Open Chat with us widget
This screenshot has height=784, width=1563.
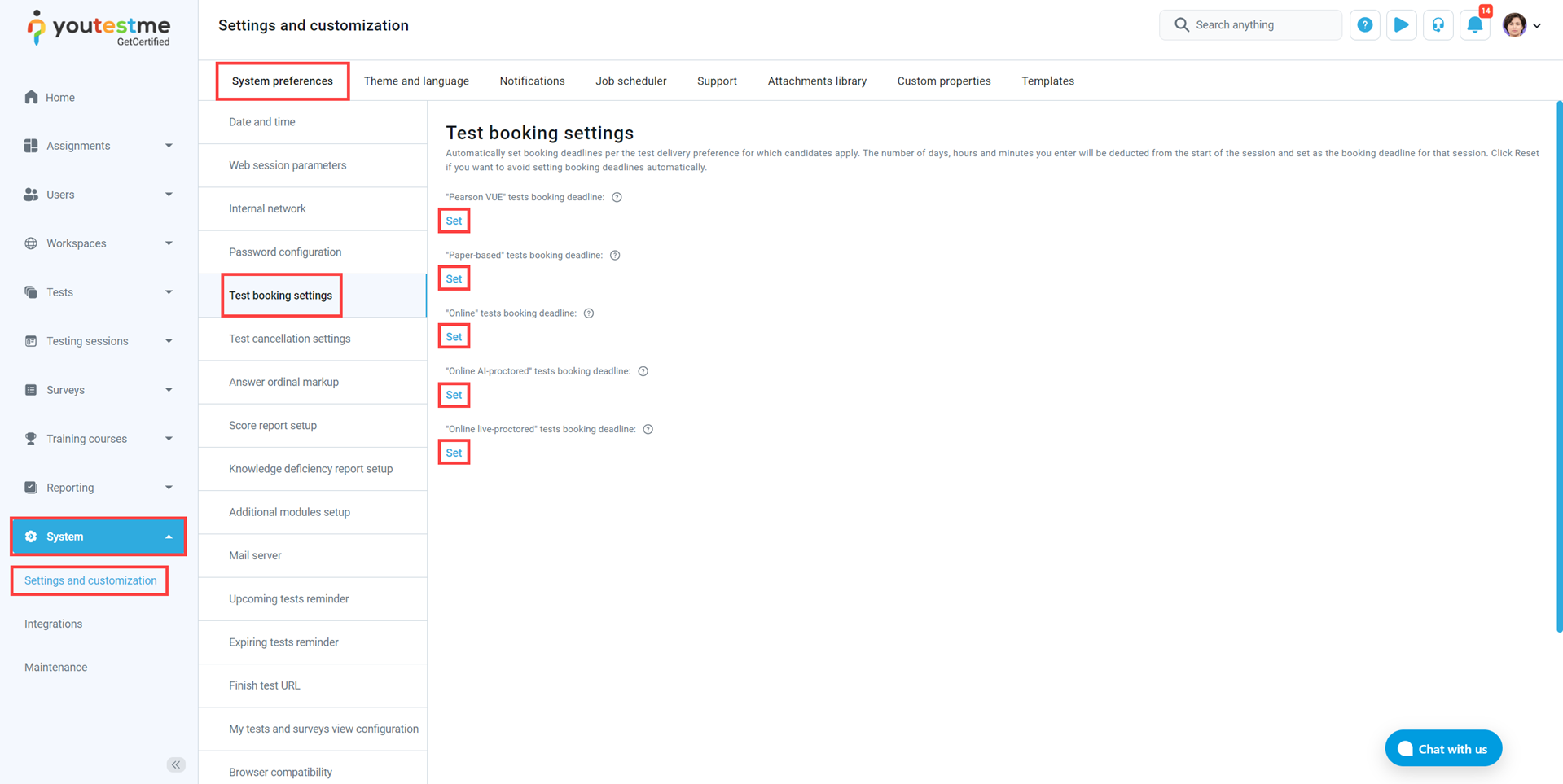tap(1442, 749)
